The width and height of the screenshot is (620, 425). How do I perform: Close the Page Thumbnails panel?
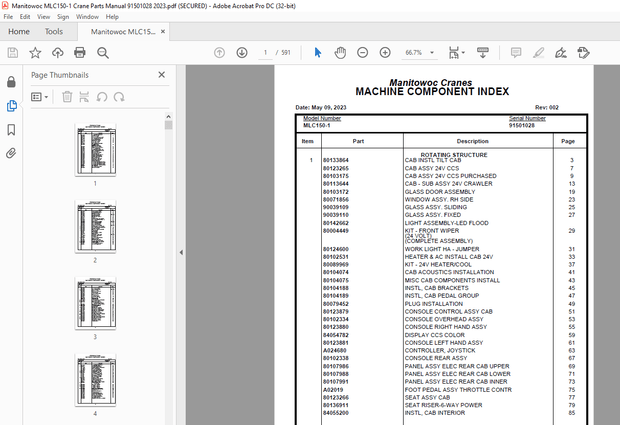161,75
